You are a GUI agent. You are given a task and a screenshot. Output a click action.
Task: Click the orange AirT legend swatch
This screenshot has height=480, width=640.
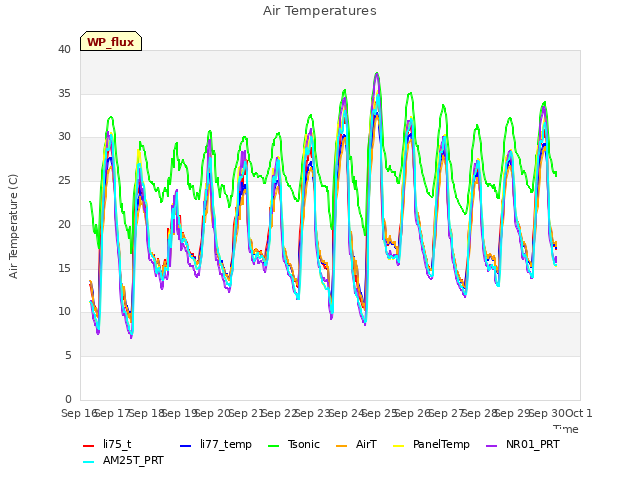coord(341,445)
